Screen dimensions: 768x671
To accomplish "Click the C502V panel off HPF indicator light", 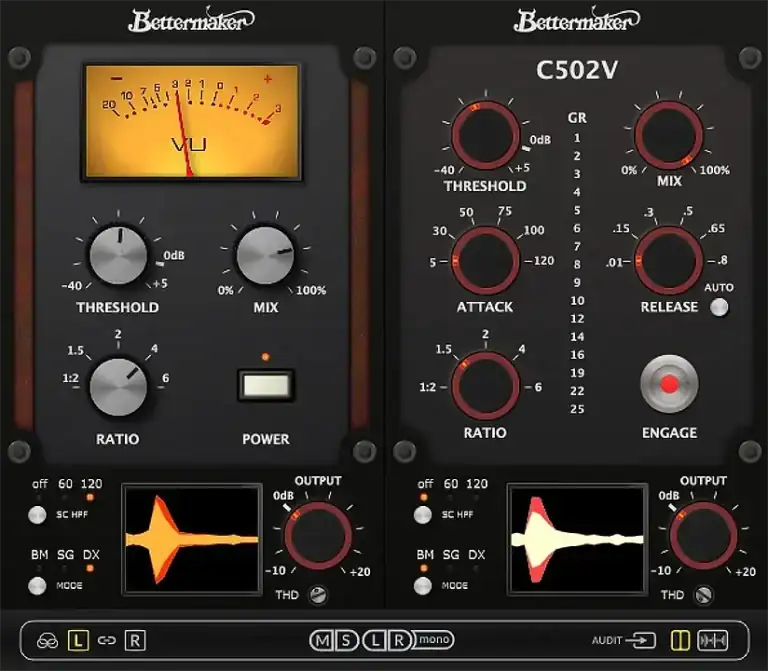I will pos(424,498).
